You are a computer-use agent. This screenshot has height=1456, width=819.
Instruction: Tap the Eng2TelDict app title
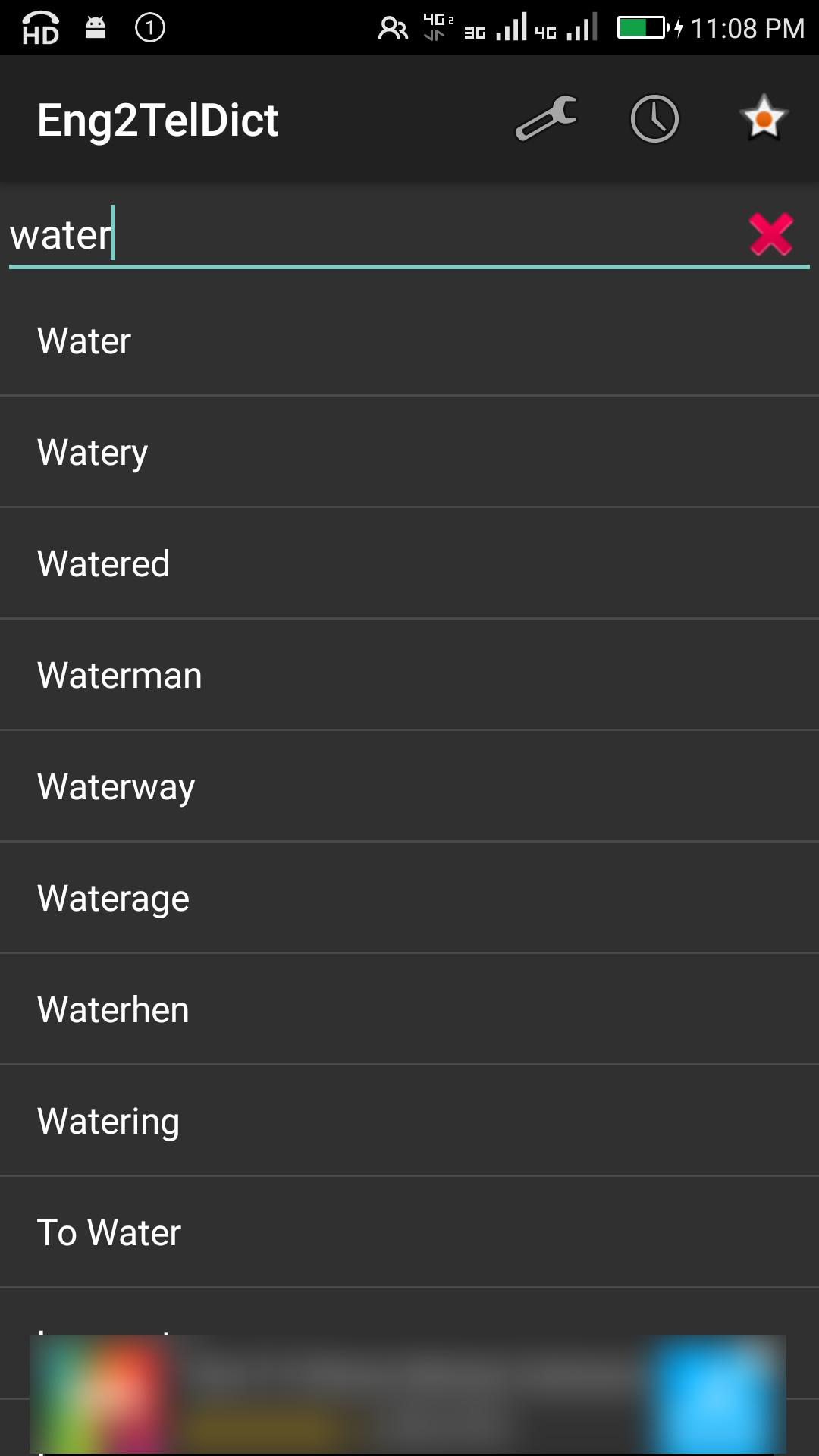point(158,120)
